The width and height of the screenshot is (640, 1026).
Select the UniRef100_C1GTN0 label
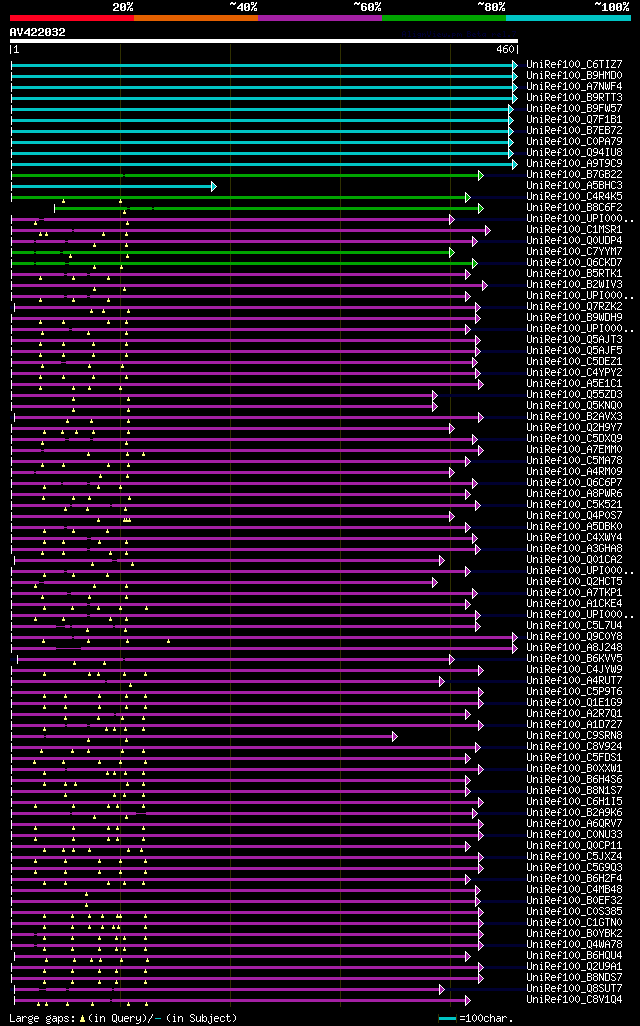pyautogui.click(x=575, y=923)
